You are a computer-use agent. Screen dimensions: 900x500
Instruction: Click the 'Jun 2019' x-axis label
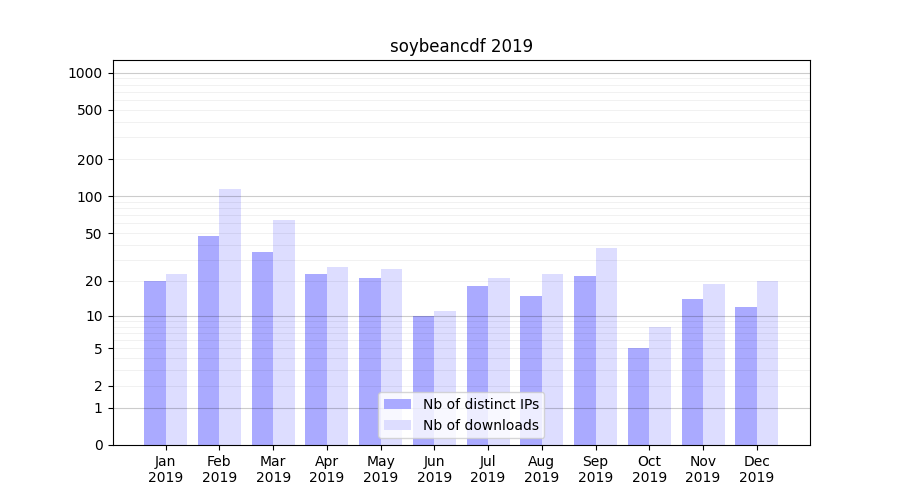tap(434, 469)
